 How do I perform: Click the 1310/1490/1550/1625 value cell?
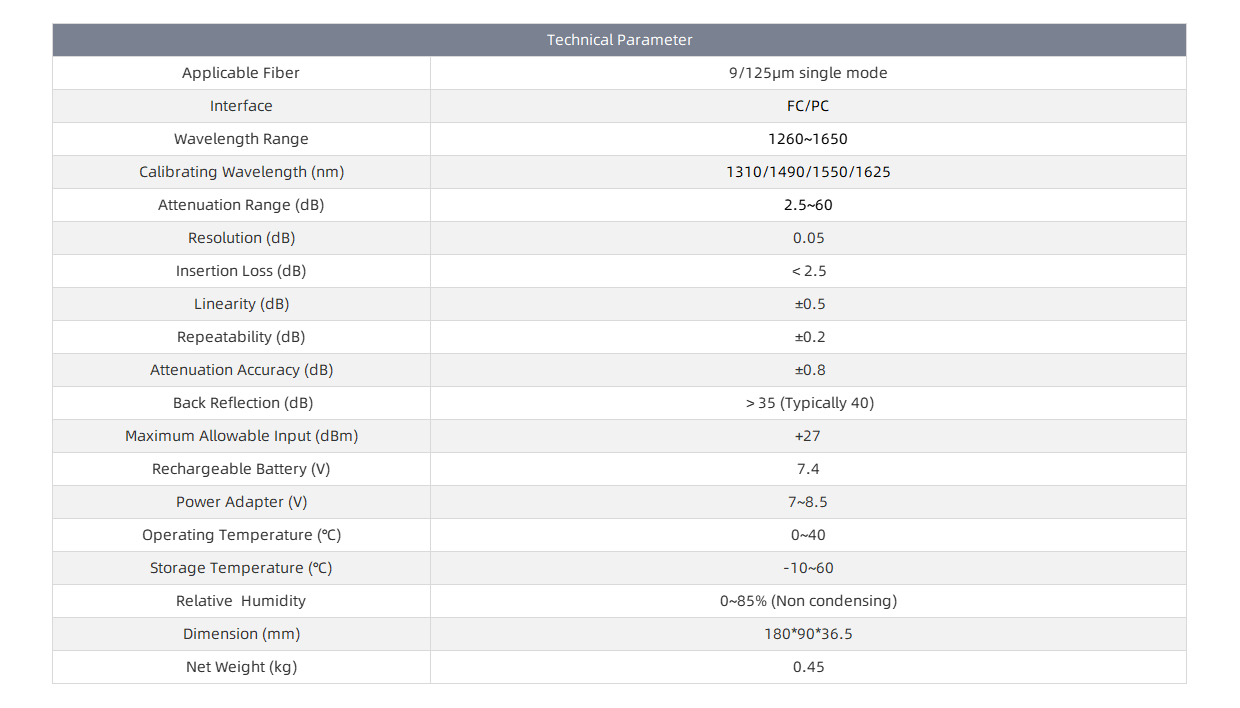coord(808,172)
